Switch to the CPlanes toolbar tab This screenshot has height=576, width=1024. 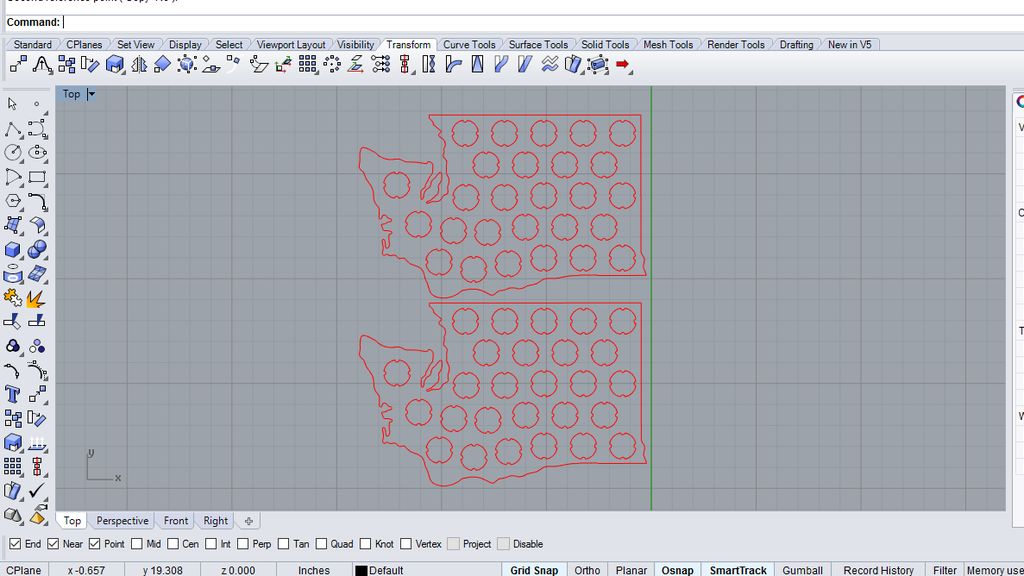coord(84,44)
